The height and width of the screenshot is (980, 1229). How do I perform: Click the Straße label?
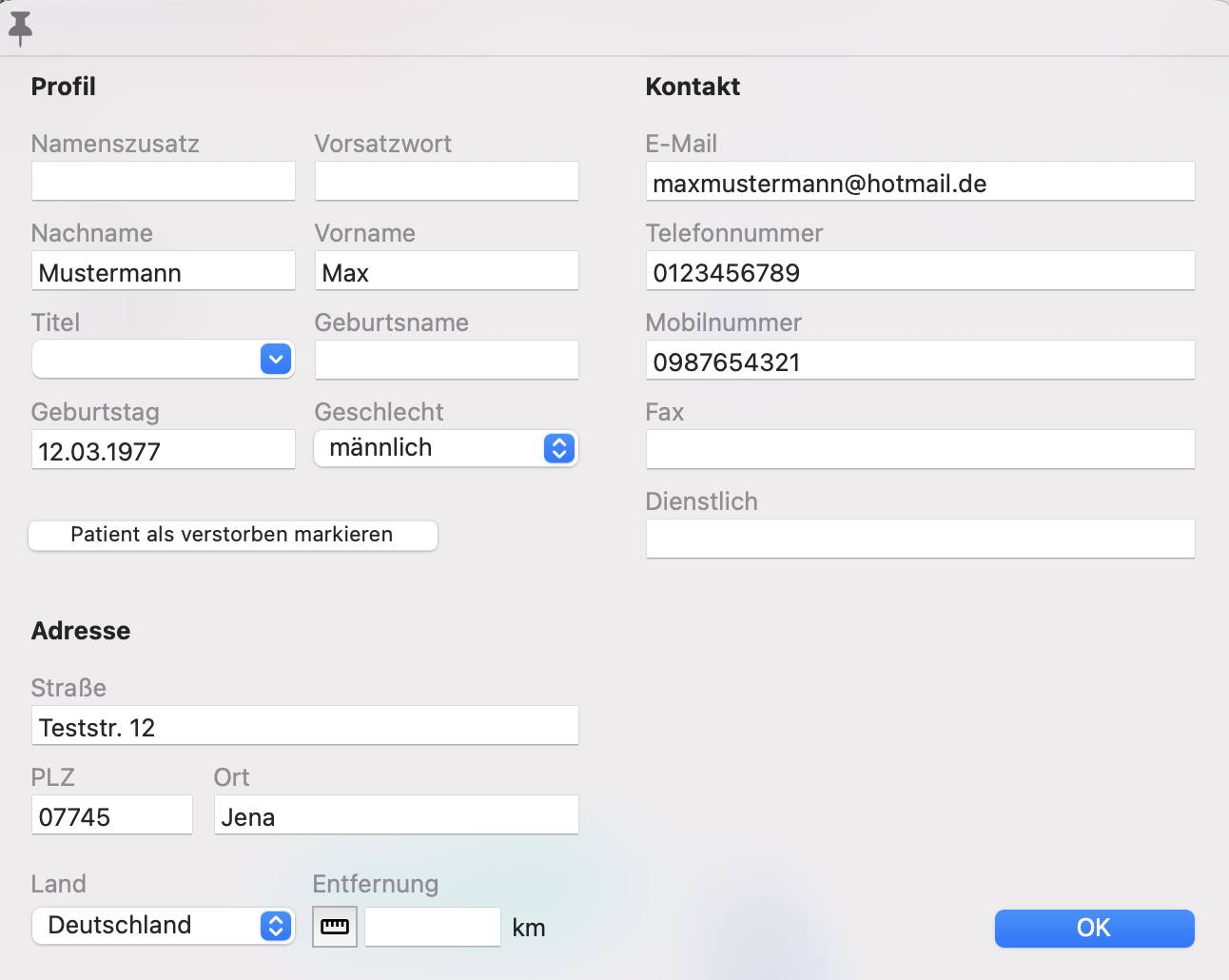click(68, 688)
